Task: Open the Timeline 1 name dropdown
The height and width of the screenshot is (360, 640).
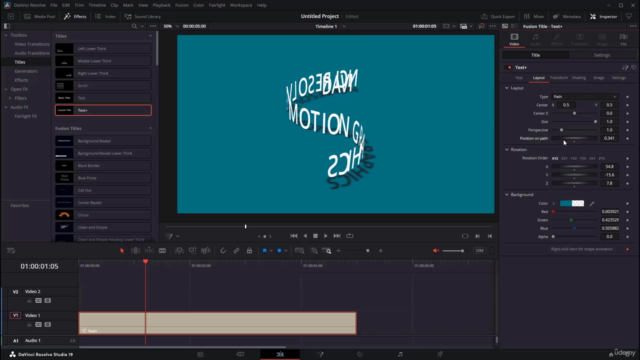Action: click(330, 26)
